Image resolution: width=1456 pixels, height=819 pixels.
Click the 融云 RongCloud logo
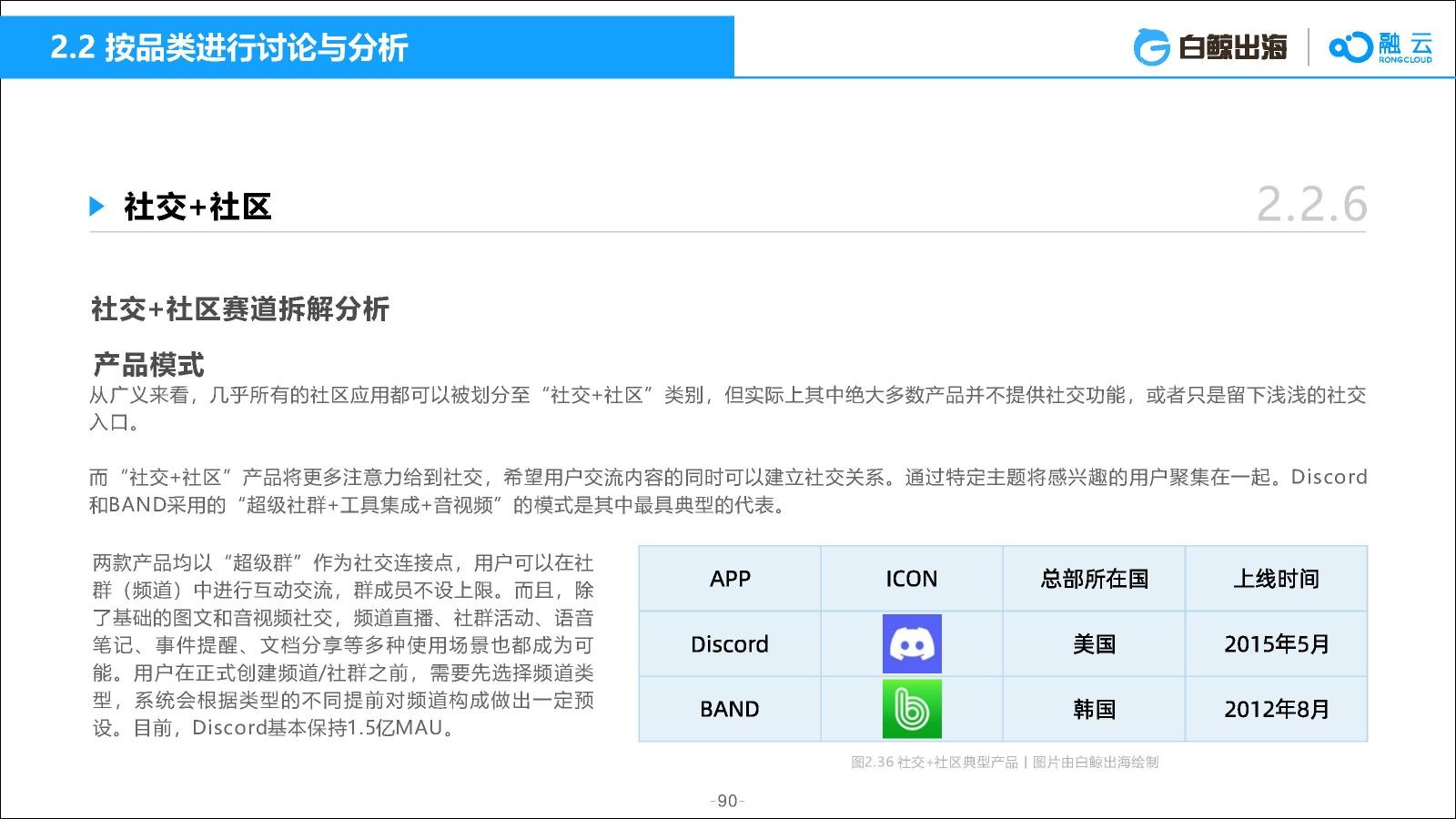1380,47
